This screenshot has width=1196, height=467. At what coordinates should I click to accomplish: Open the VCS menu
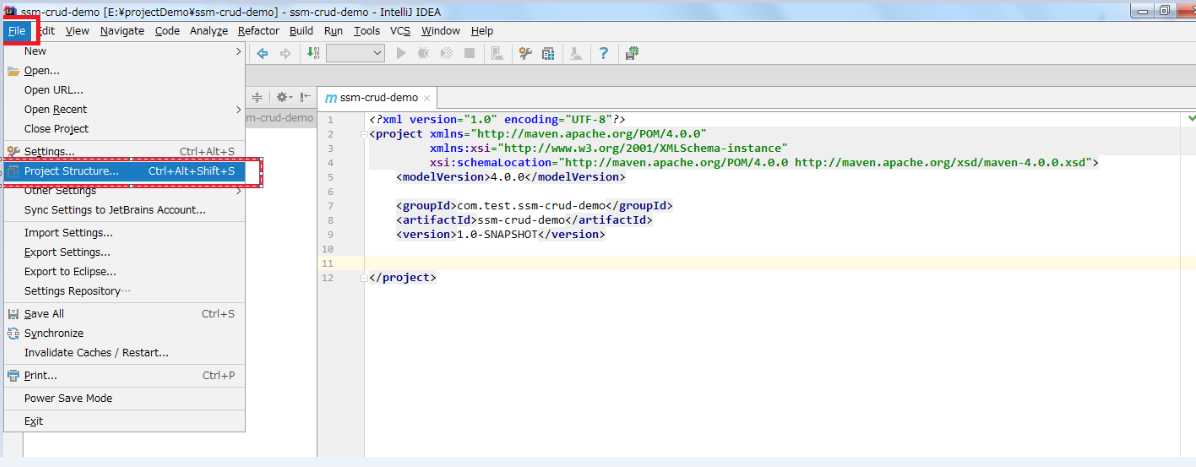[400, 31]
